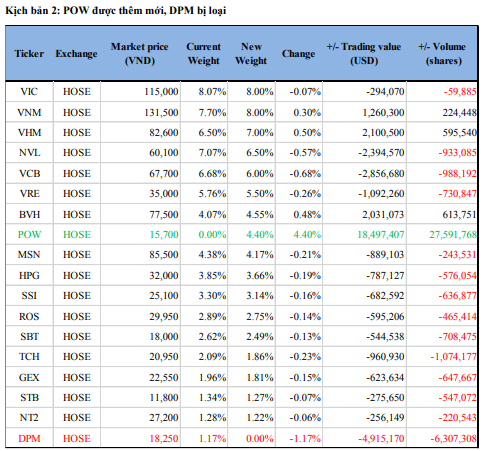Viewport: 483px width, 451px height.
Task: Click DPM trading value '-4,915,170'
Action: pos(381,439)
